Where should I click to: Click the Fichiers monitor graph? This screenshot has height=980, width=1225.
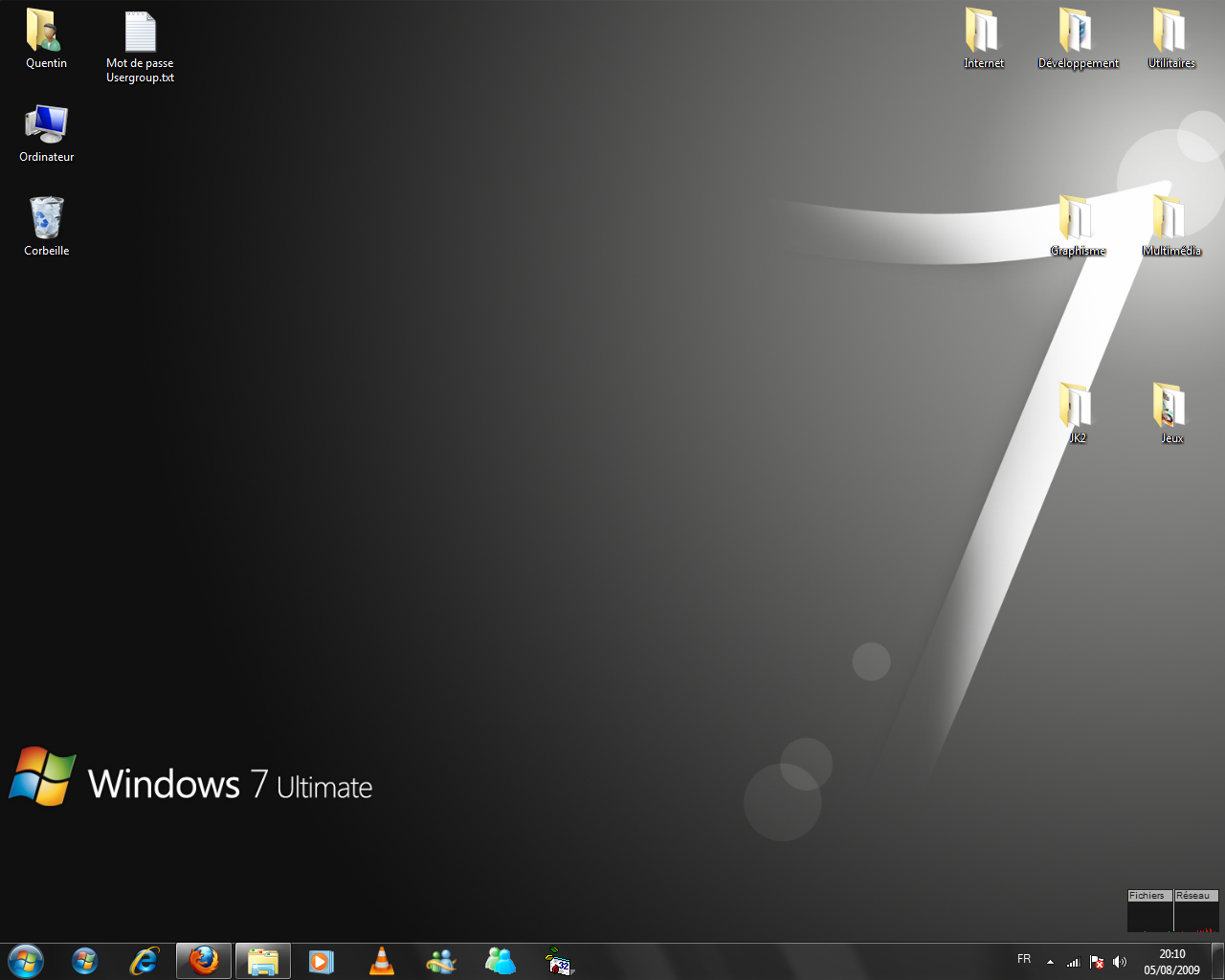coord(1149,911)
